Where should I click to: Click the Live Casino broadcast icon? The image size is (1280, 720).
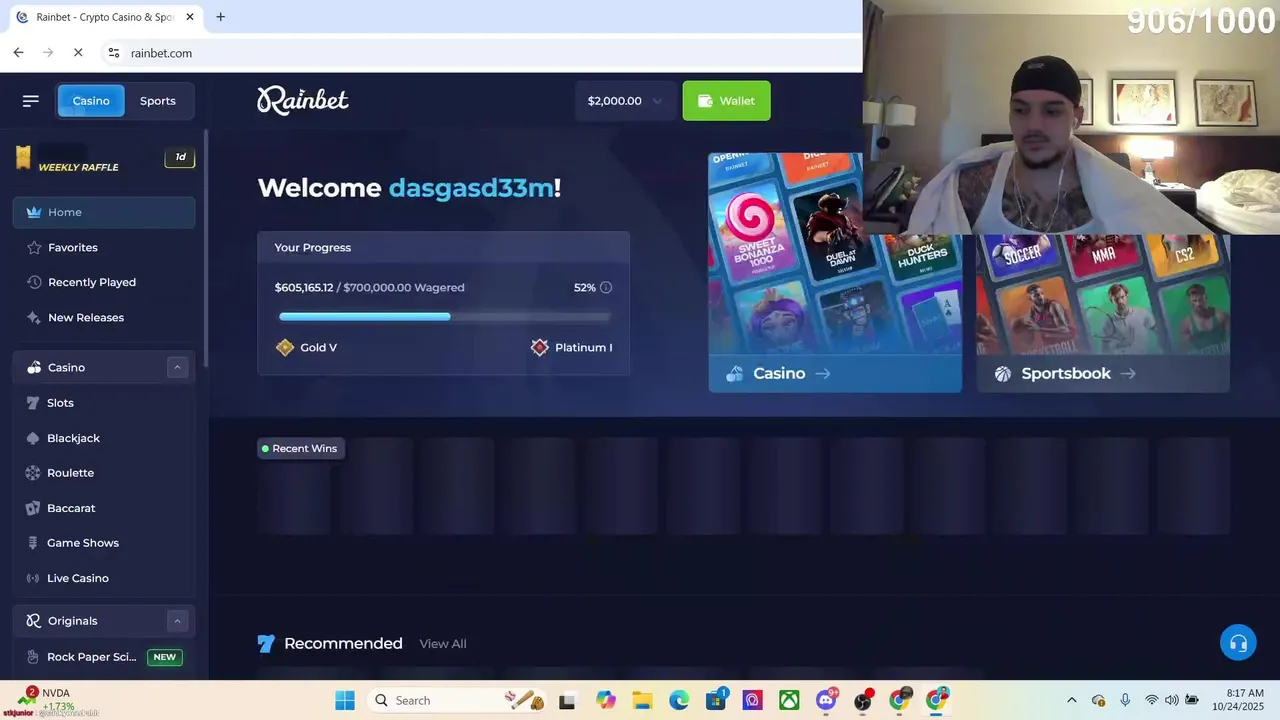[33, 578]
